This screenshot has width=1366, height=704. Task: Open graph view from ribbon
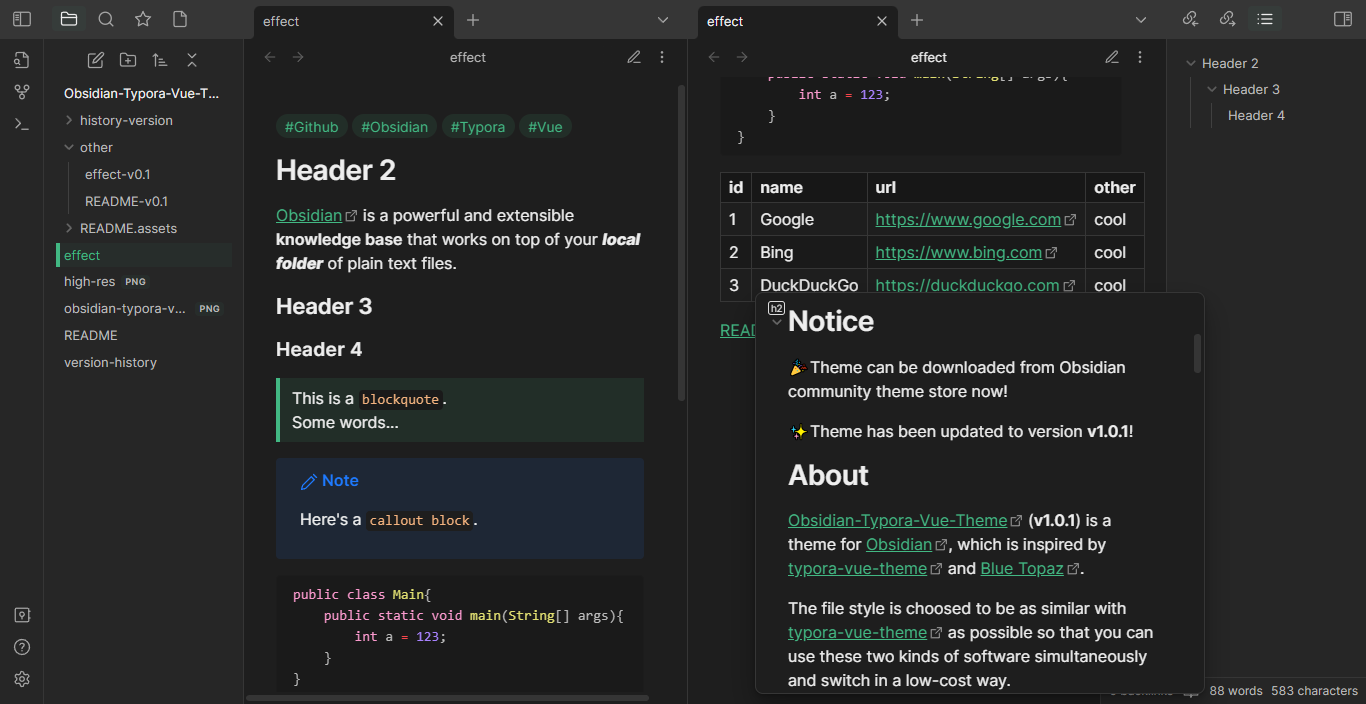point(22,92)
